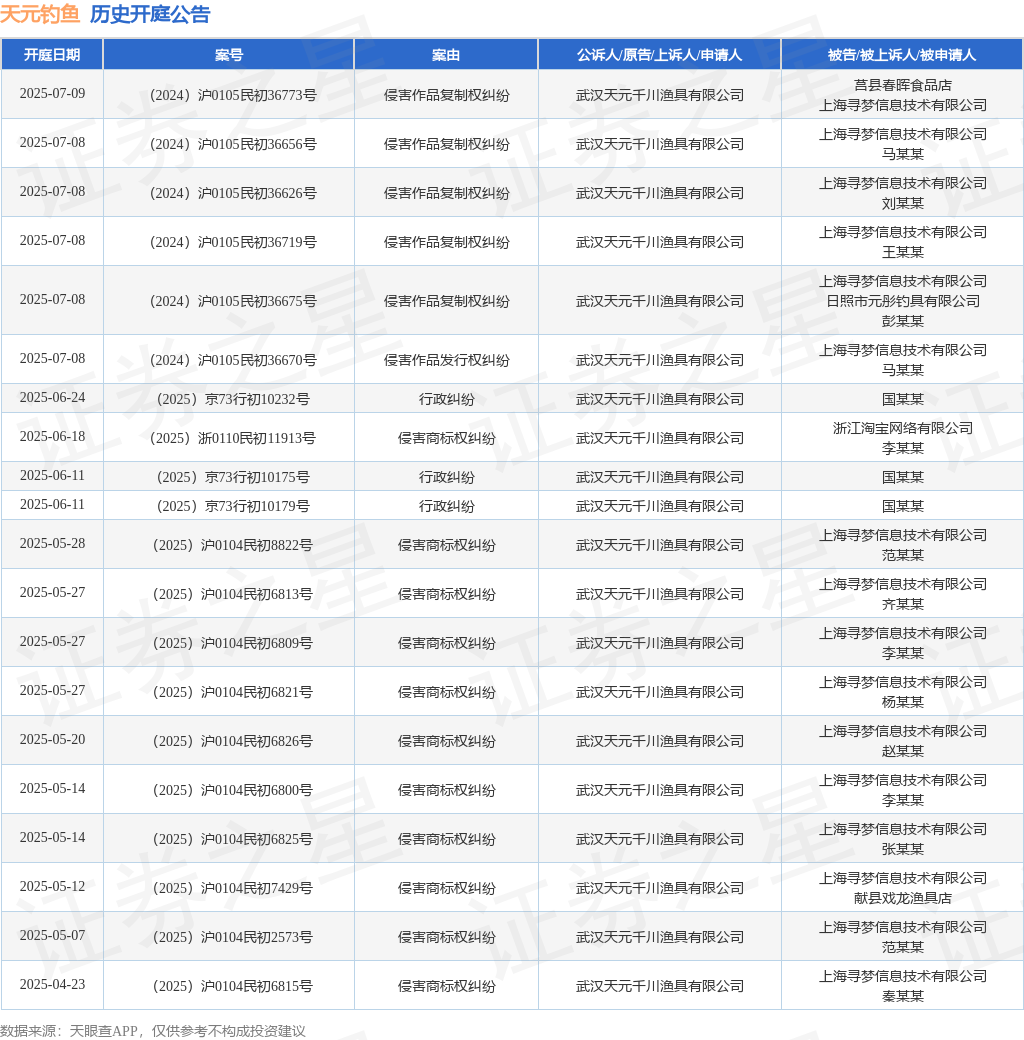Click defendant 日照市元彤钓具有限公司
The image size is (1024, 1040).
tap(903, 301)
